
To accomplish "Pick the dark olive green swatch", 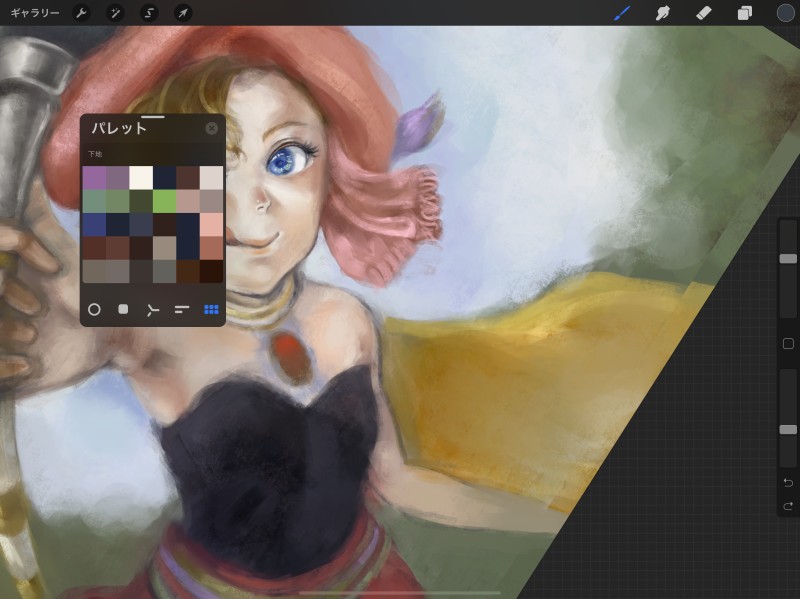I will coord(141,201).
